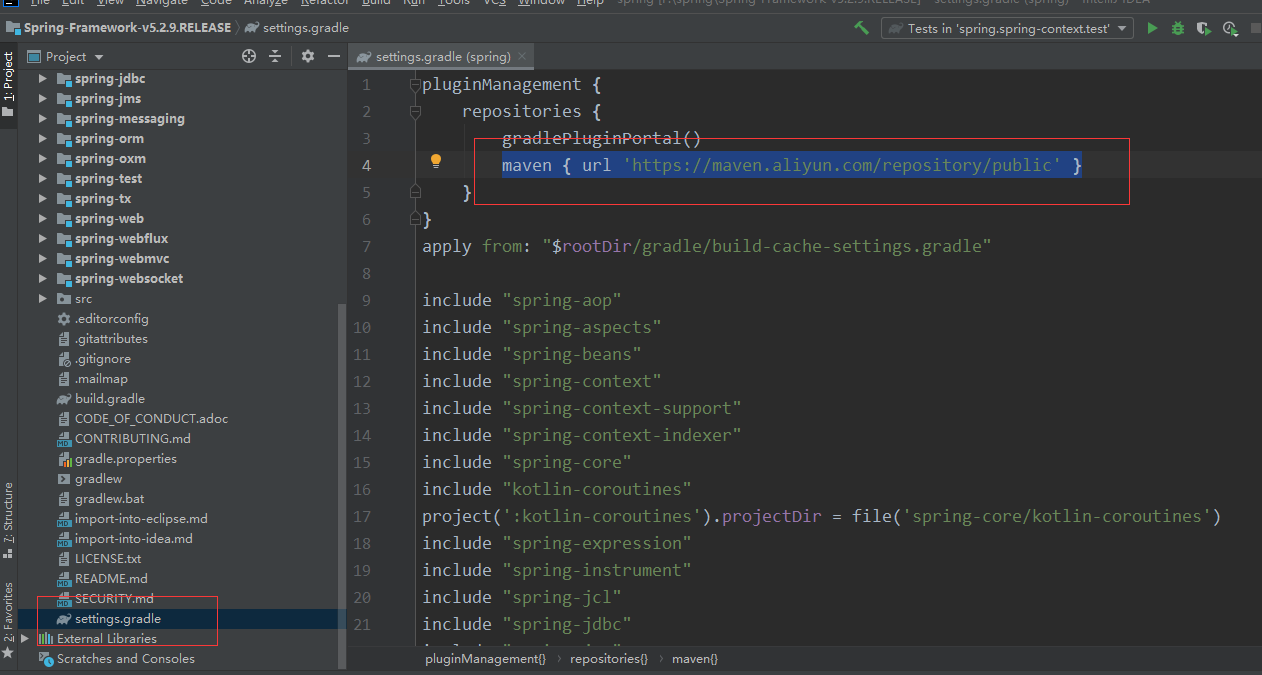
Task: Click the profiler run icon in toolbar
Action: 1230,28
